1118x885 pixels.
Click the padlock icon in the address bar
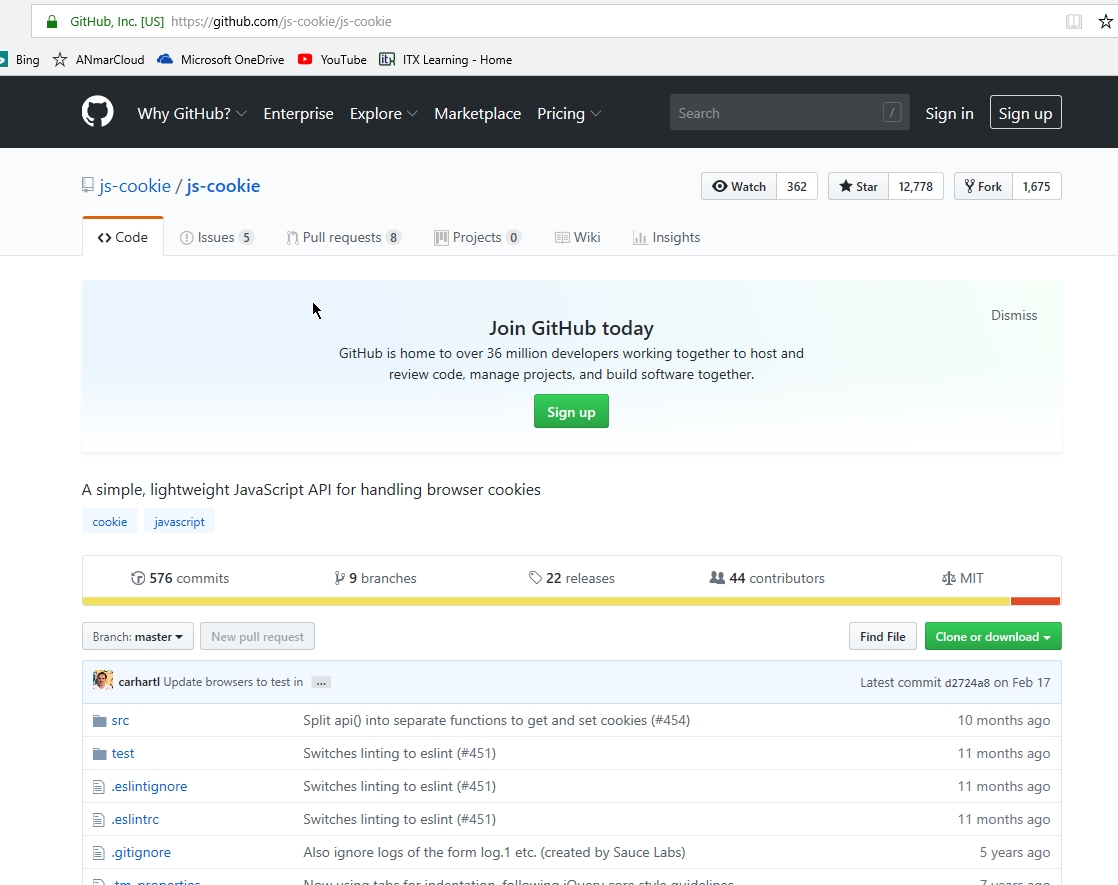(x=51, y=20)
